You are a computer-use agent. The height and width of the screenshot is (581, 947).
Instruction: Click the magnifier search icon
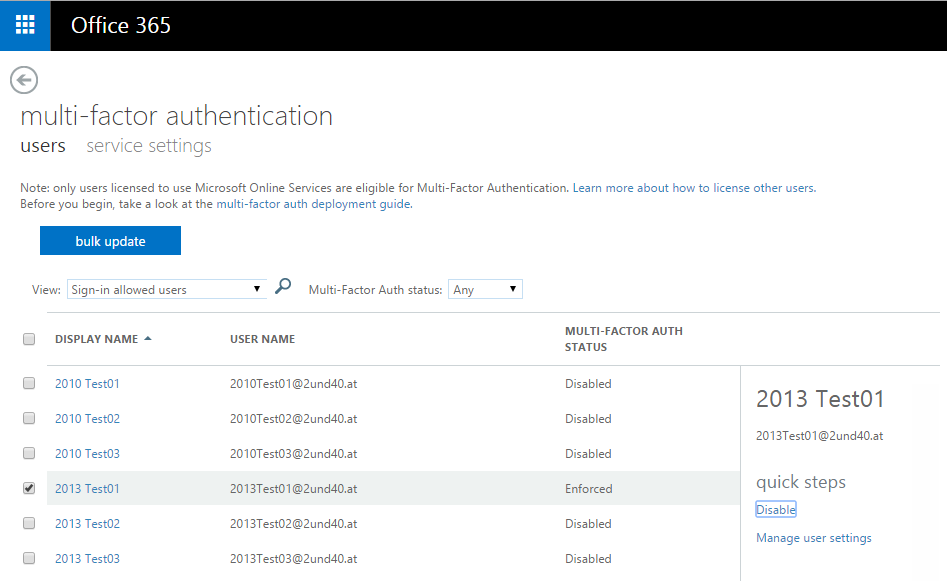(x=283, y=287)
